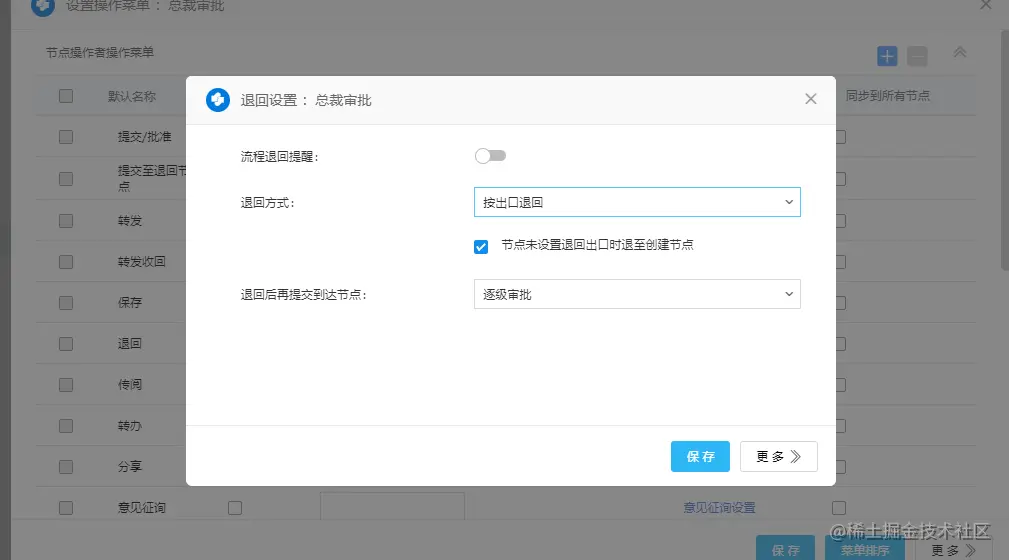Click the 退回设置 dialog logo icon
Screen dimensions: 1009x560
tap(218, 100)
